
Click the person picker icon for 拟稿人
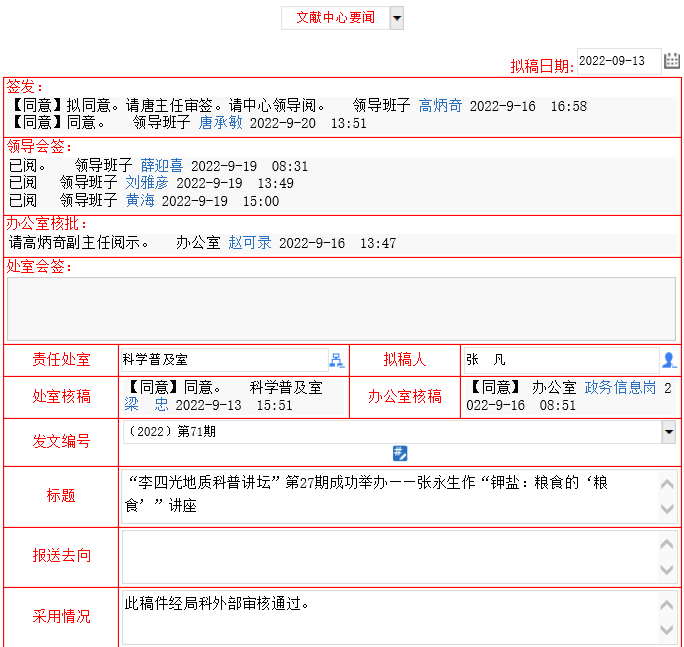[669, 360]
